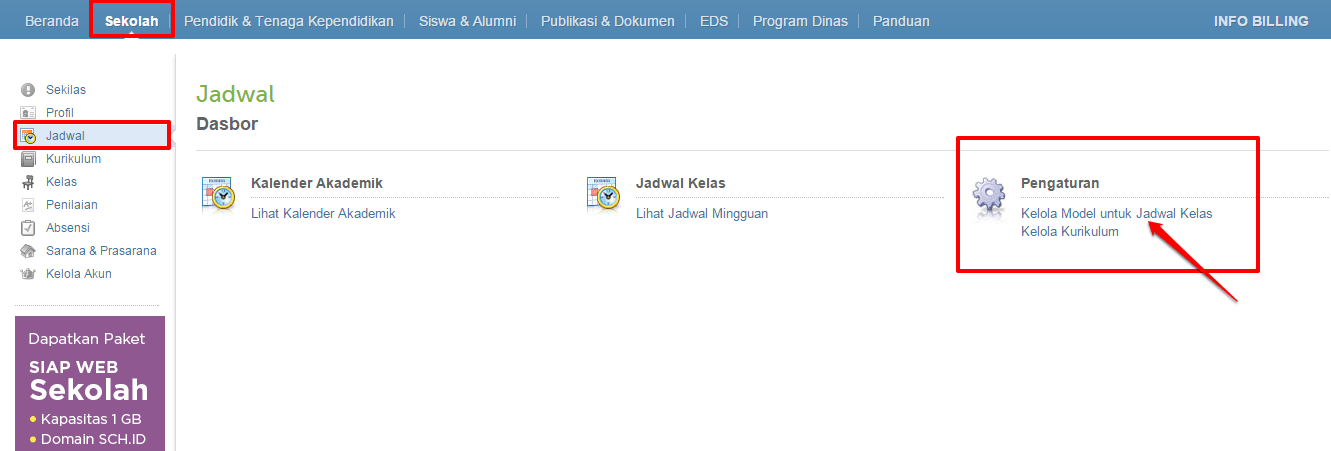Select Absensi in the sidebar
This screenshot has width=1331, height=451.
coord(68,228)
